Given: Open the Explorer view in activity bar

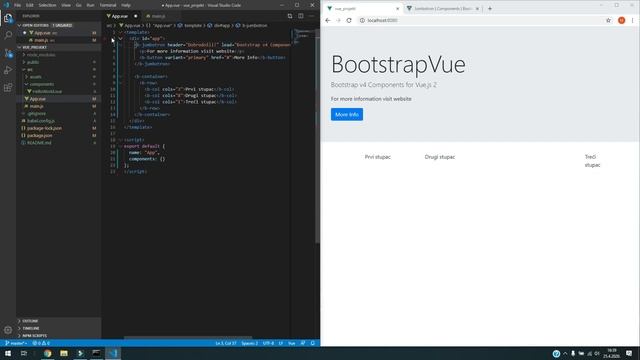Looking at the screenshot, I should (x=8, y=18).
